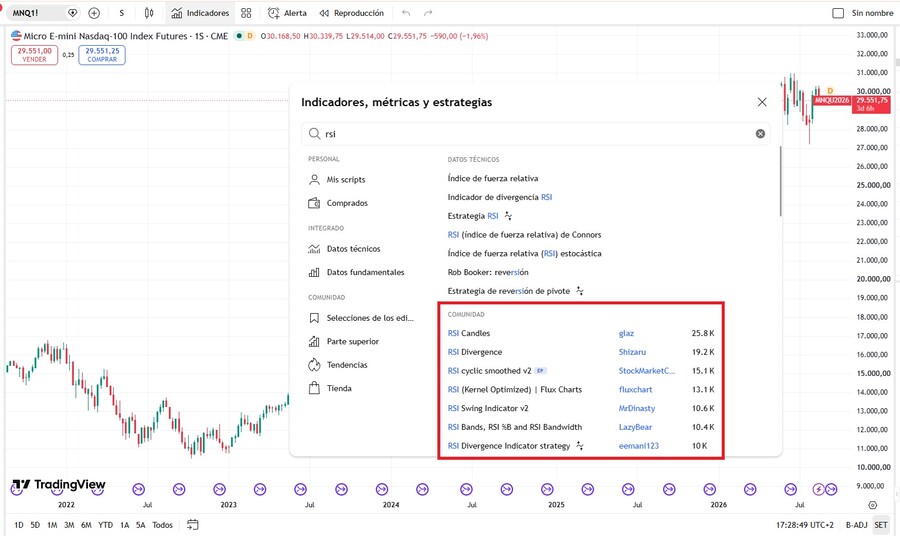
Task: Click the bars icon beside Datos fundamentales
Action: 314,273
